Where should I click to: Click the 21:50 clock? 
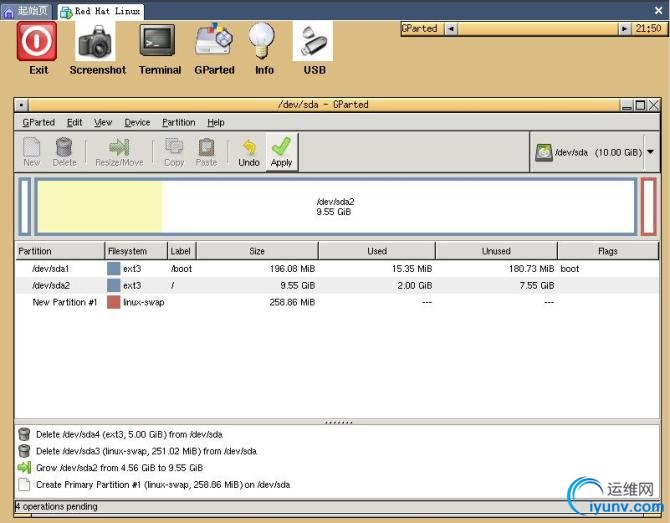(649, 29)
